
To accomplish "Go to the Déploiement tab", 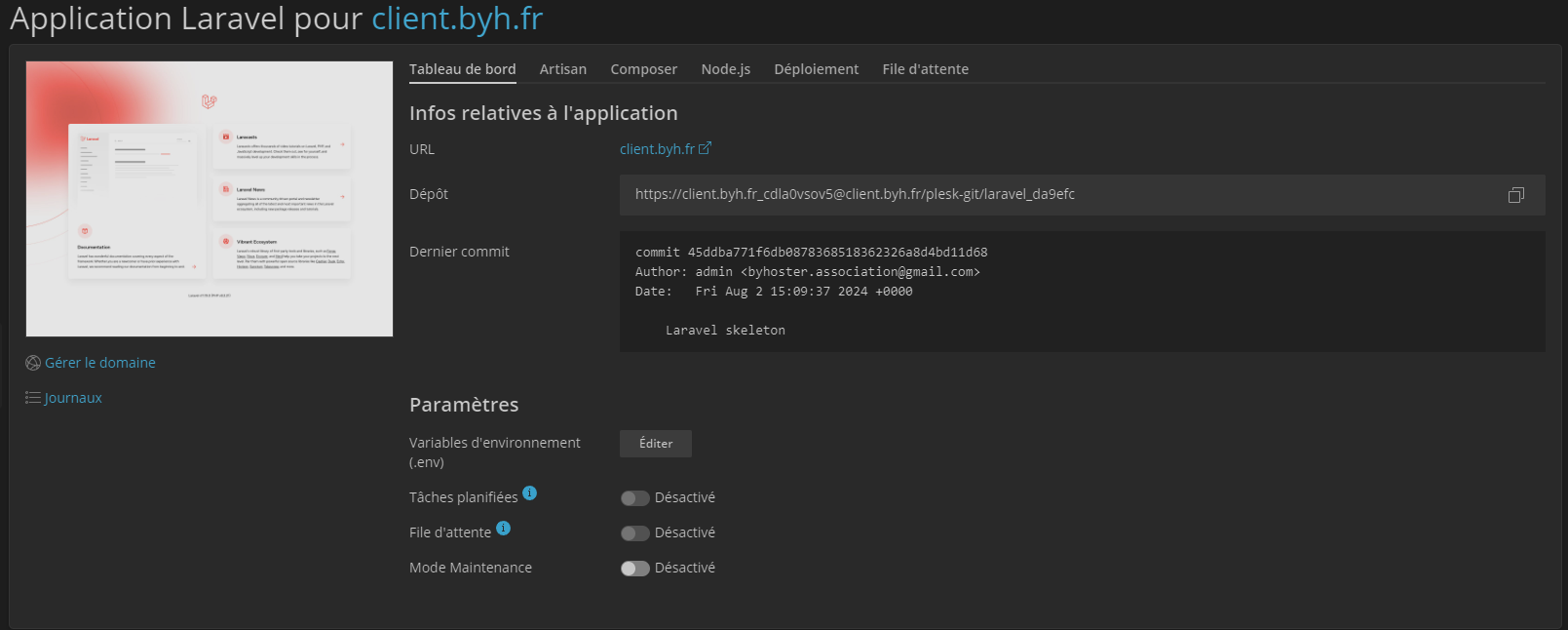I will click(x=817, y=69).
